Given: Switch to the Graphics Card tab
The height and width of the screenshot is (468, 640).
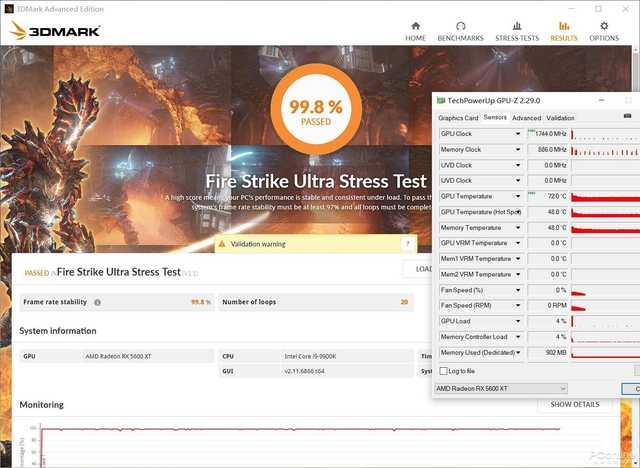Looking at the screenshot, I should click(x=458, y=118).
